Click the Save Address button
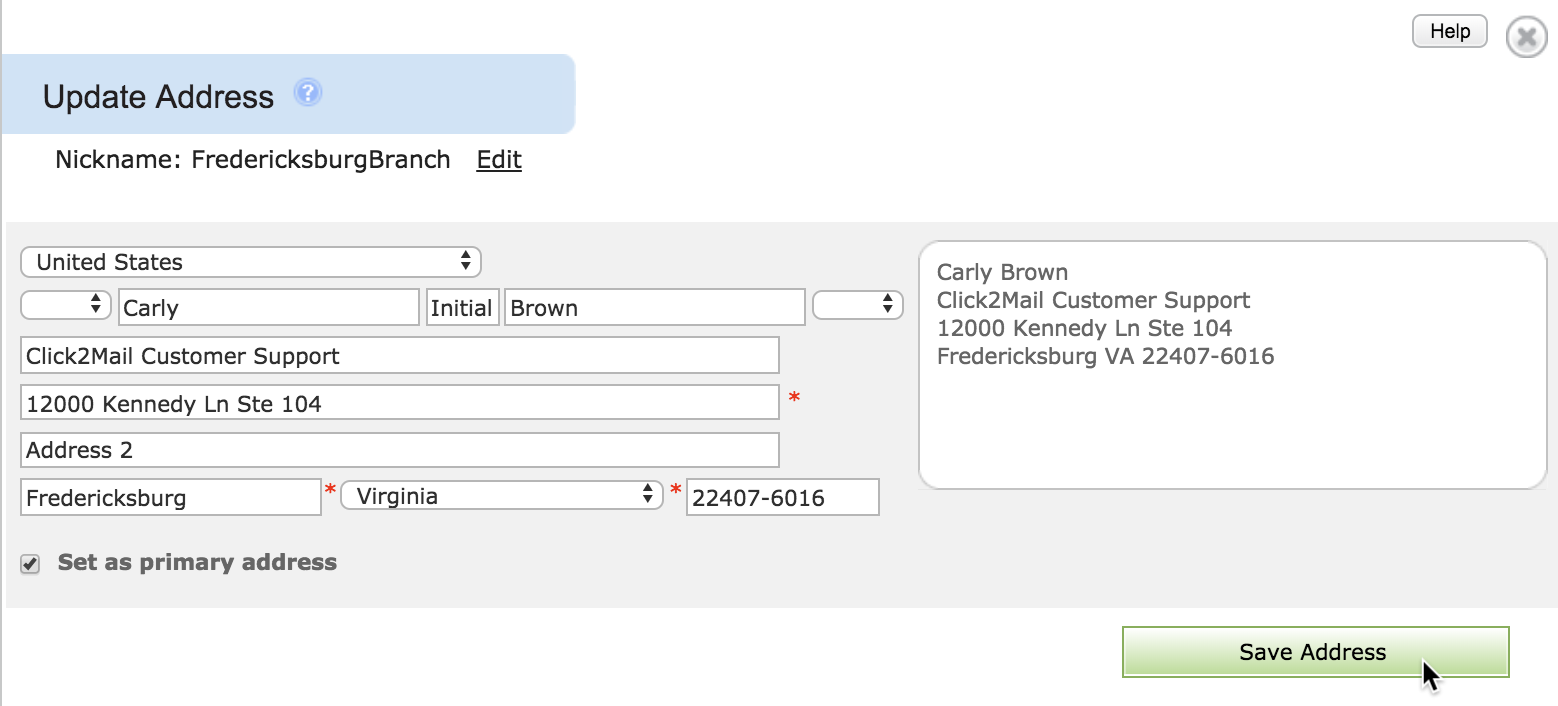This screenshot has height=706, width=1558. pos(1315,652)
